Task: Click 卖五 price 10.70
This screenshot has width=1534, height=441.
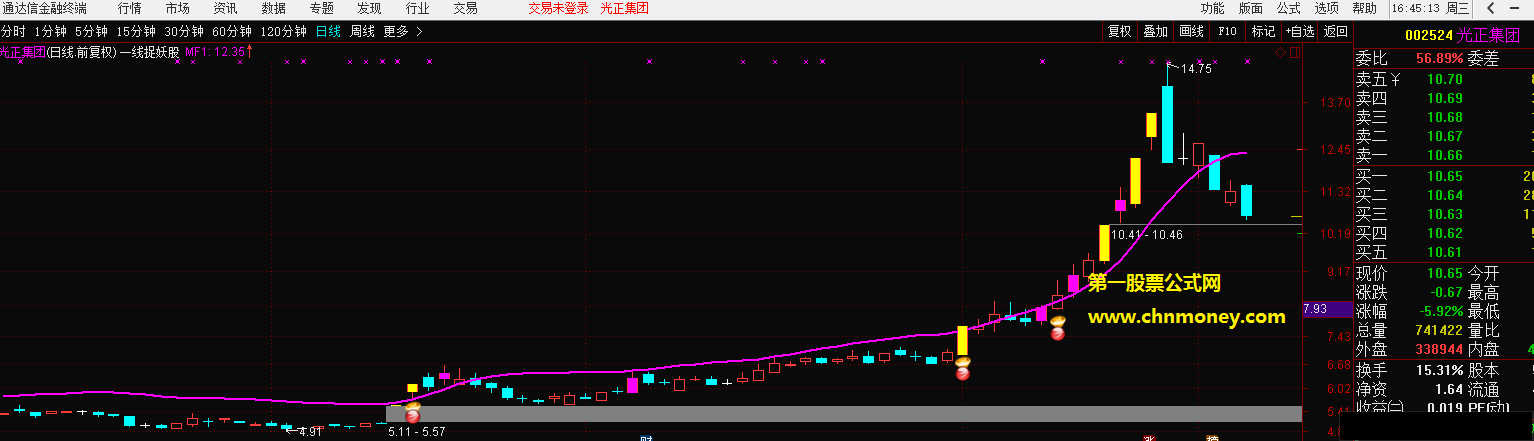Action: coord(1445,79)
